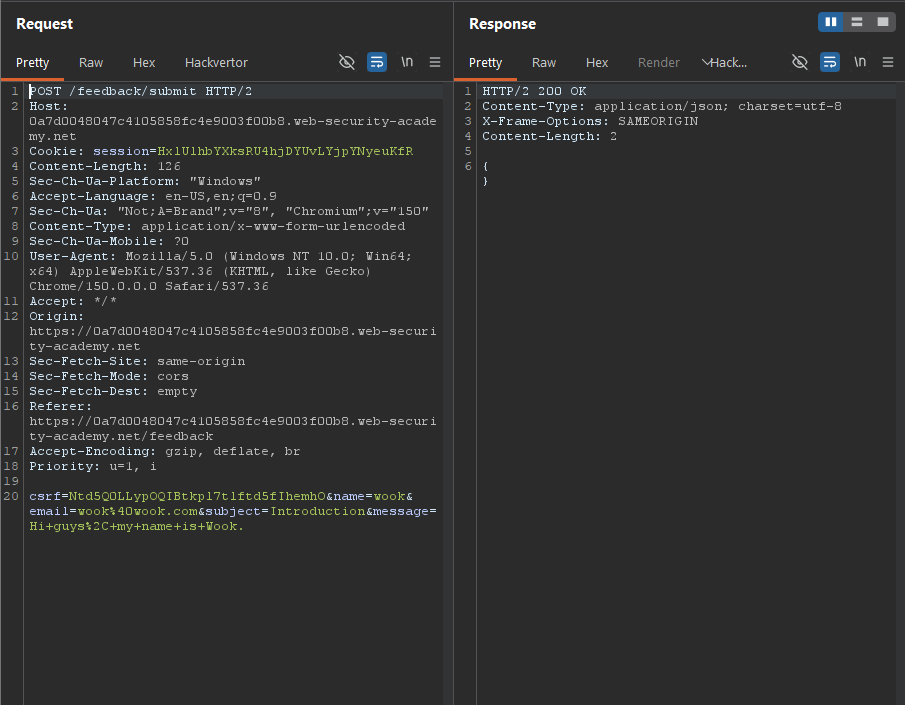Screen dimensions: 905x705
Task: Switch Request view to Hex tab
Action: pyautogui.click(x=144, y=62)
